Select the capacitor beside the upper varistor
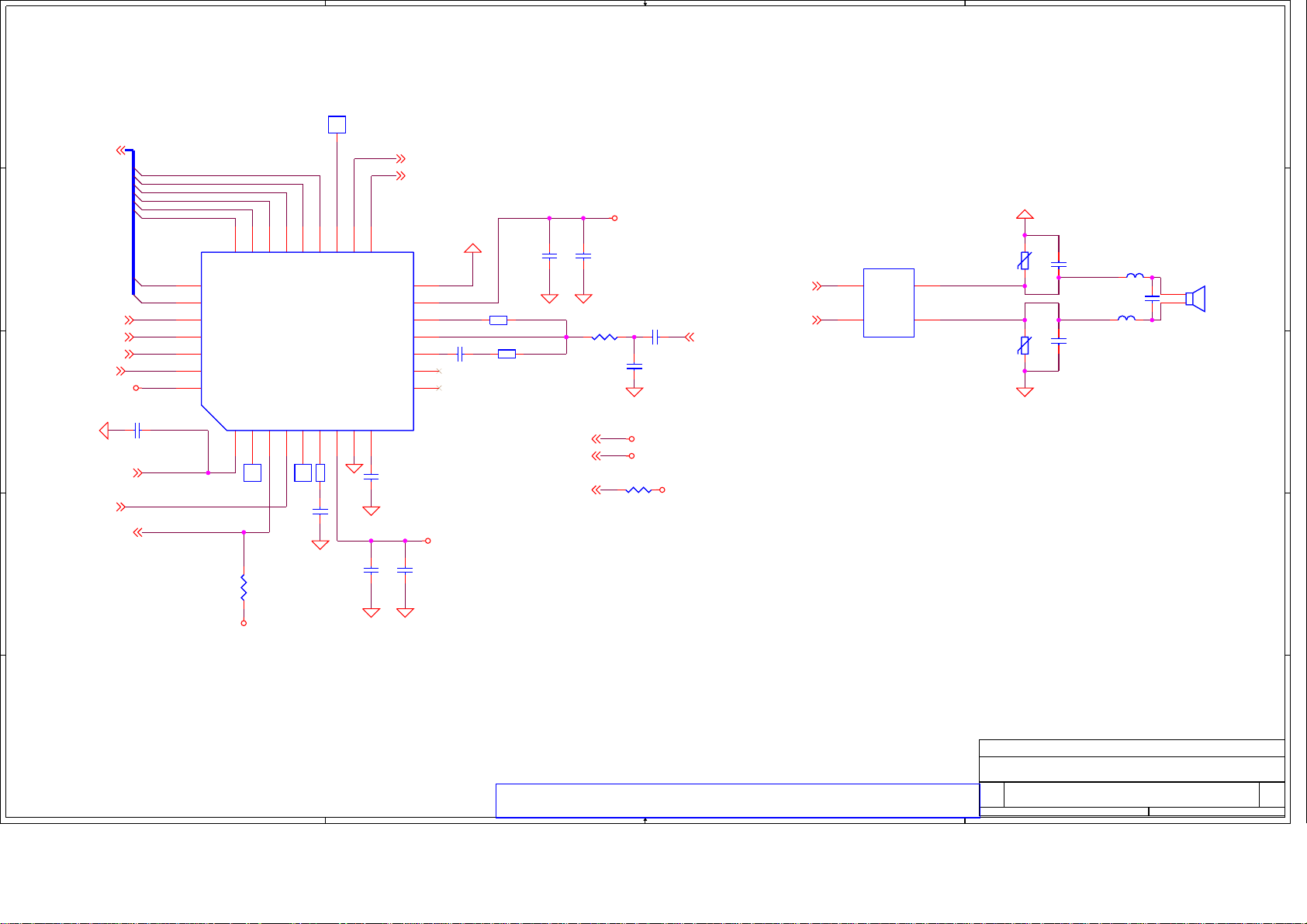Viewport: 1307px width, 924px height. coord(1059,265)
